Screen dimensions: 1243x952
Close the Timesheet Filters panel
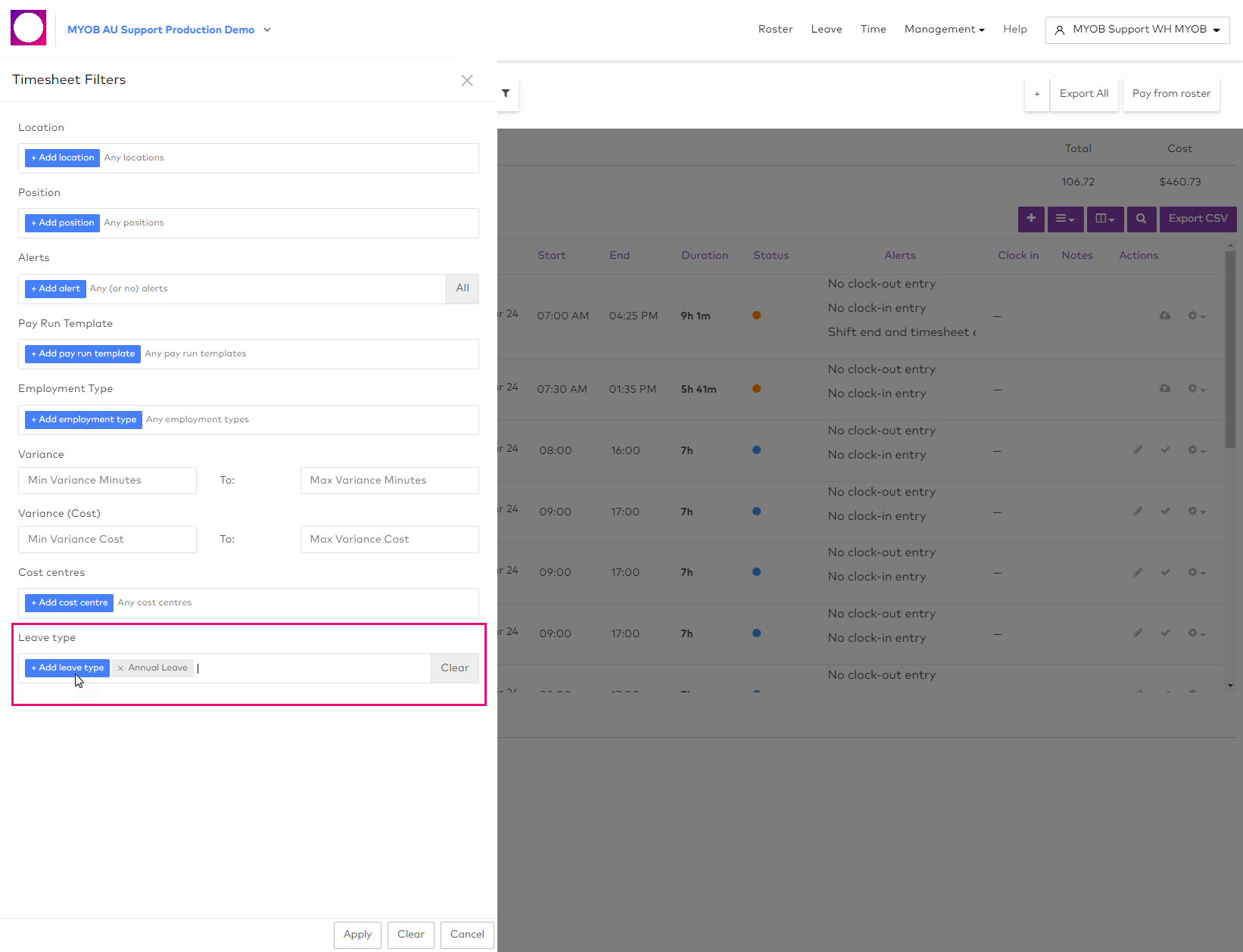[x=467, y=80]
